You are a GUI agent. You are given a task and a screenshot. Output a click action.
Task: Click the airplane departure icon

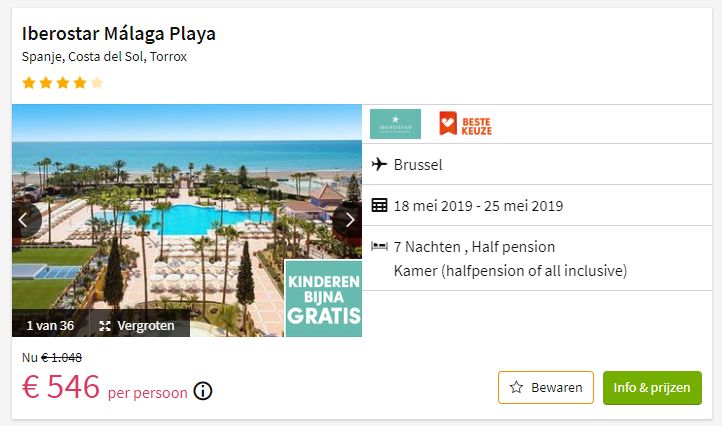point(379,164)
